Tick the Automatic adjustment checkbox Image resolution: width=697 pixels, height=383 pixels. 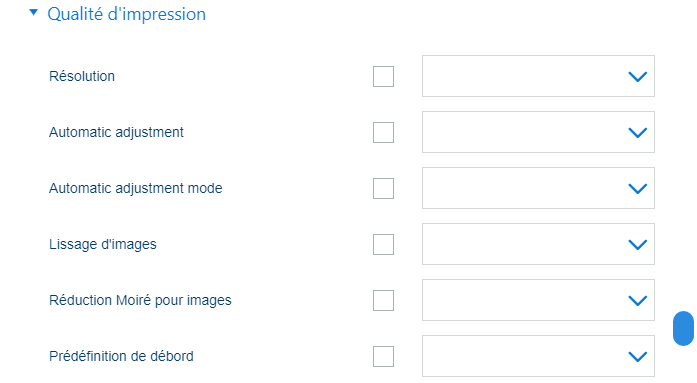point(383,132)
